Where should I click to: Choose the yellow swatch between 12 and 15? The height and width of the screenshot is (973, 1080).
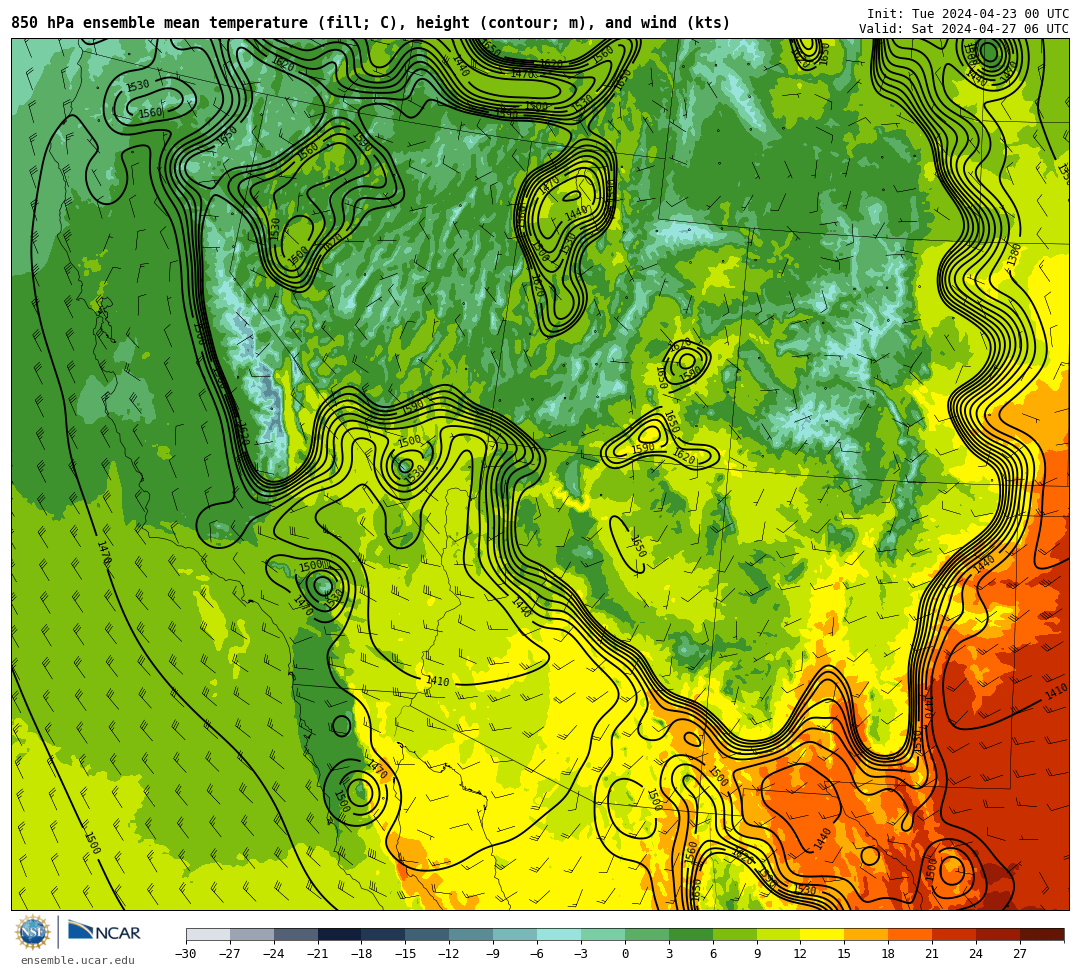point(823,934)
